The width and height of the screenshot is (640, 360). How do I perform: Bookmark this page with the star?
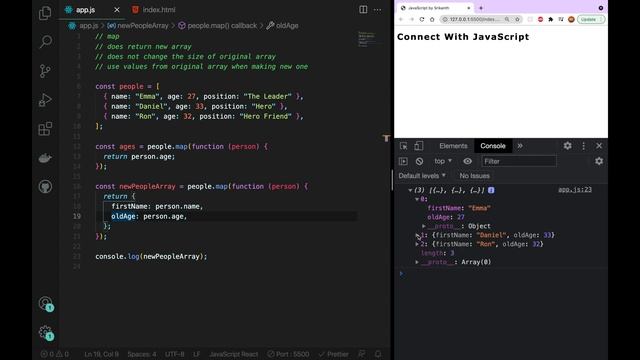[x=517, y=19]
